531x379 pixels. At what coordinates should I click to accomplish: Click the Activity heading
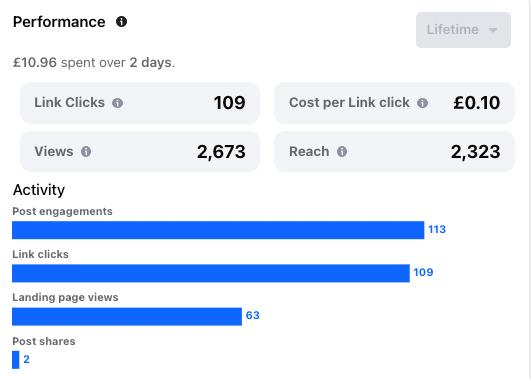click(39, 190)
